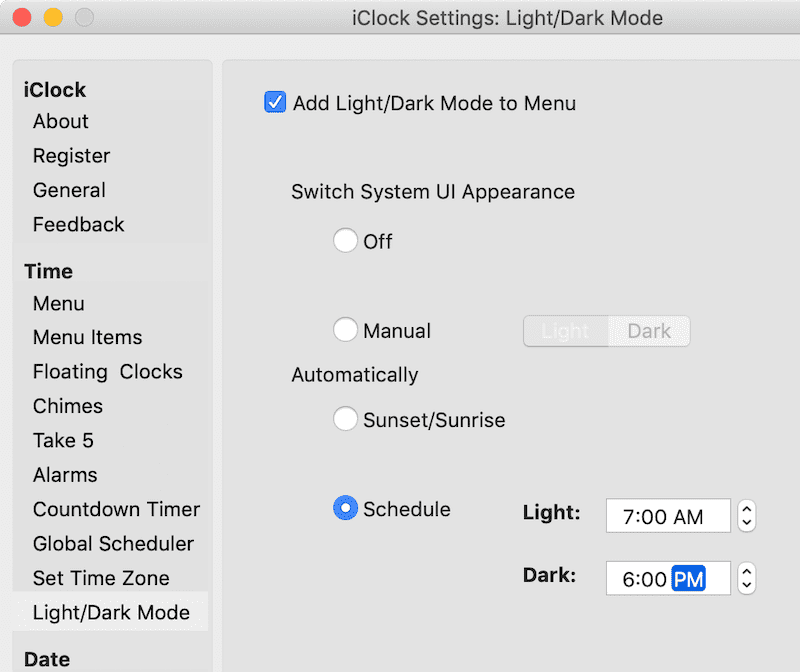800x672 pixels.
Task: Click the Light time stepper arrows
Action: pos(746,515)
